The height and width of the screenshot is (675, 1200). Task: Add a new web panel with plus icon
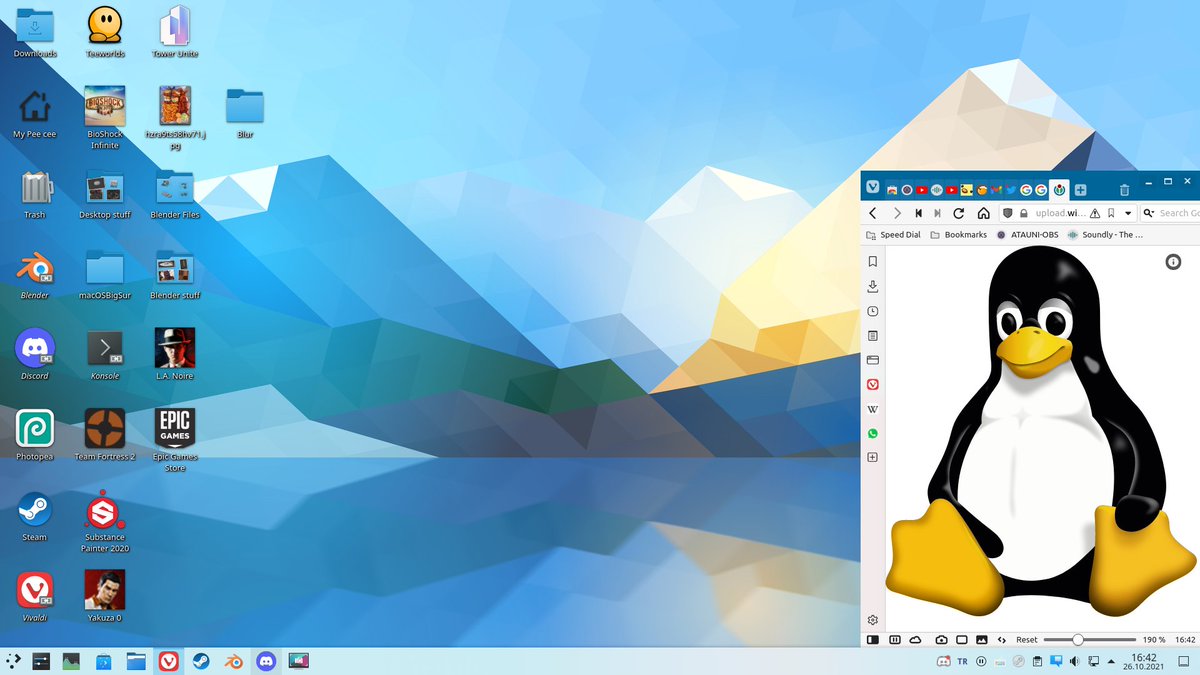coord(872,457)
